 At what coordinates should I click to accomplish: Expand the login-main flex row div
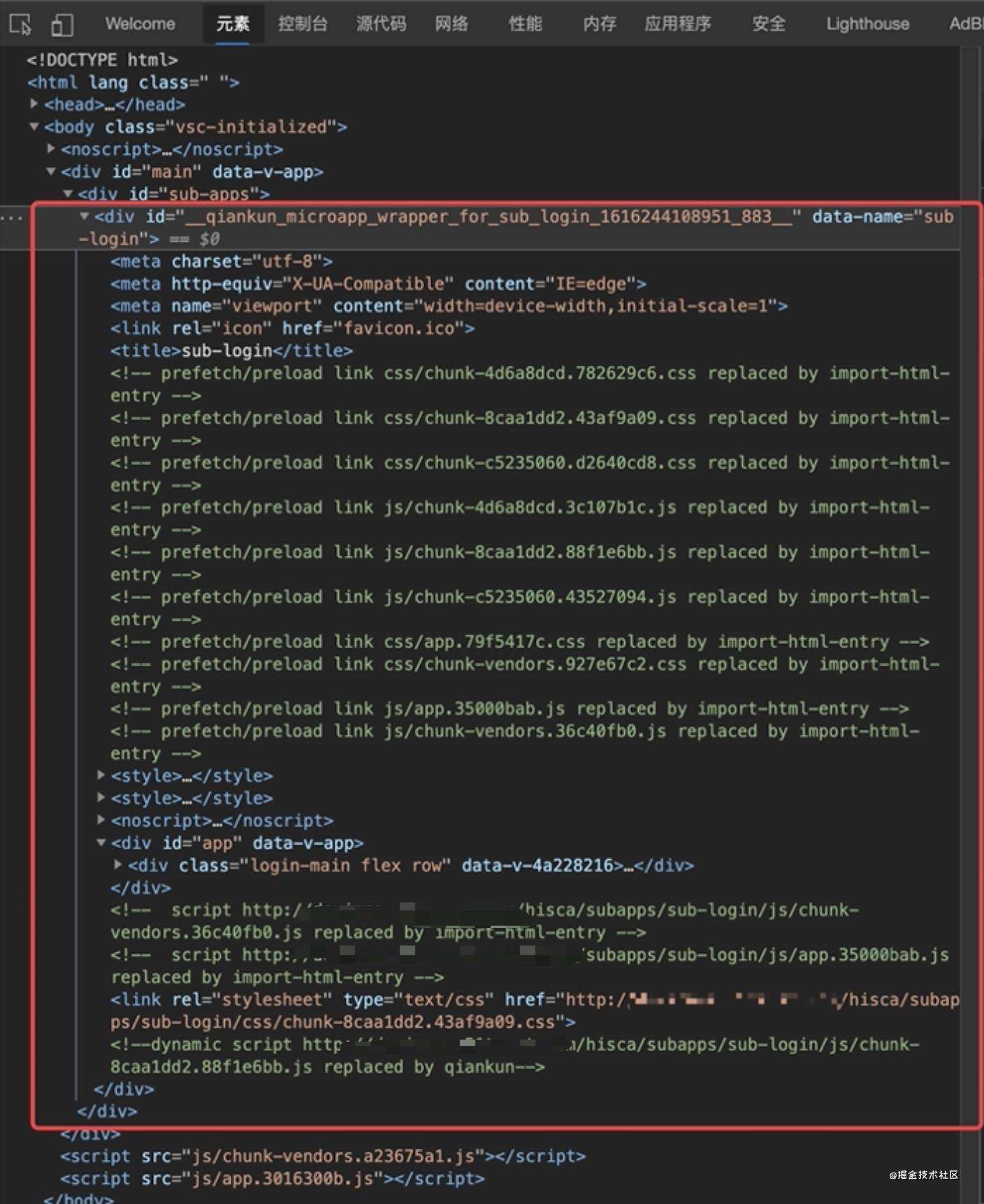tap(118, 864)
